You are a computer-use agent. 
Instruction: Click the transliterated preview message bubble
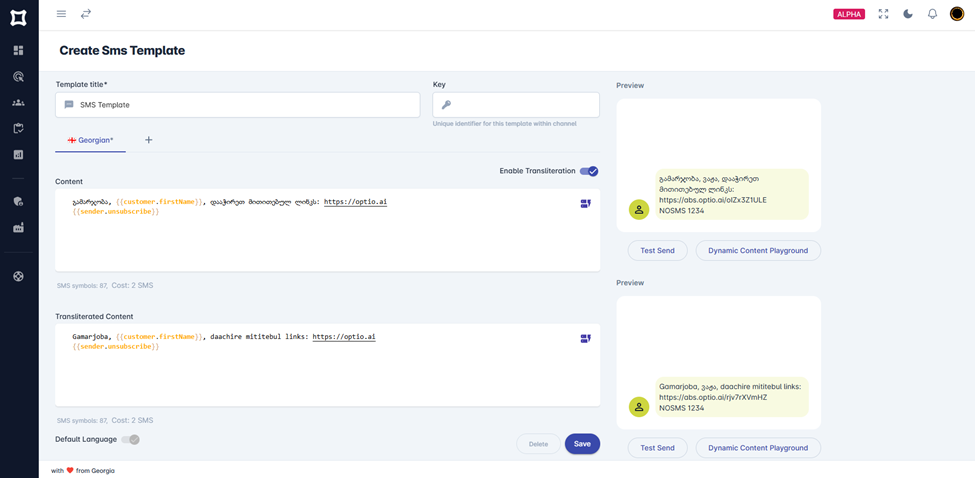point(732,397)
